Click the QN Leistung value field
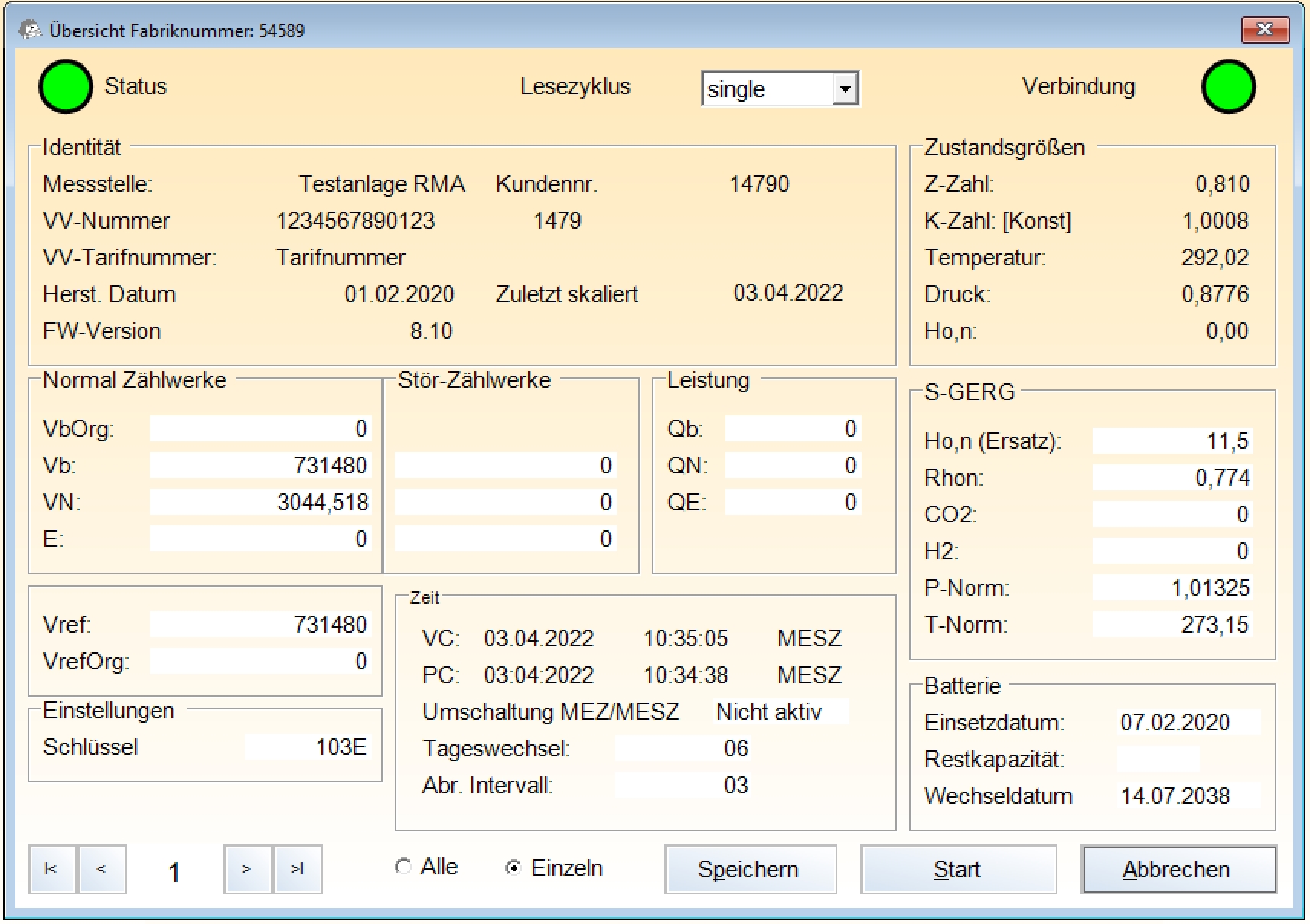Image resolution: width=1310 pixels, height=924 pixels. click(x=793, y=465)
